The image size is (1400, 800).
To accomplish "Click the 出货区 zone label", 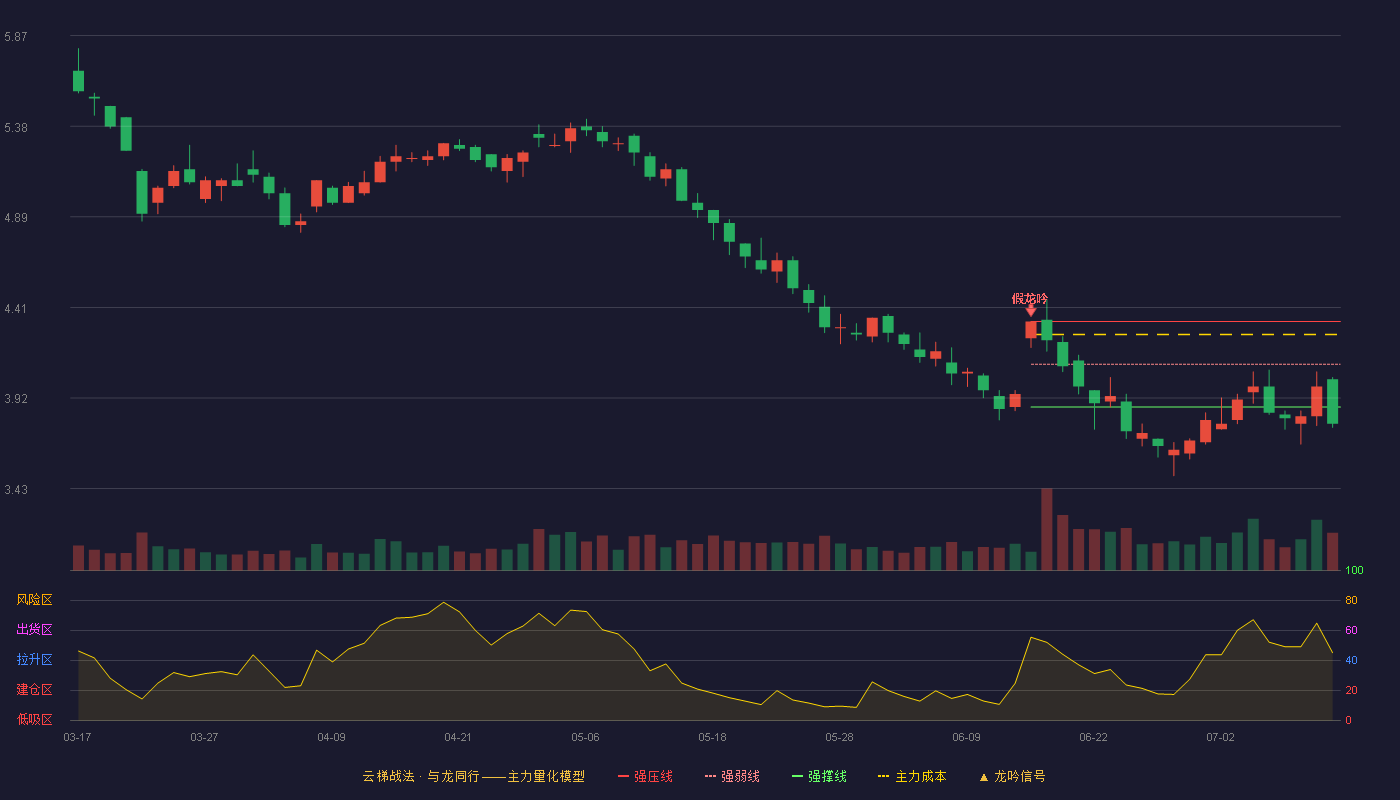I will point(34,630).
